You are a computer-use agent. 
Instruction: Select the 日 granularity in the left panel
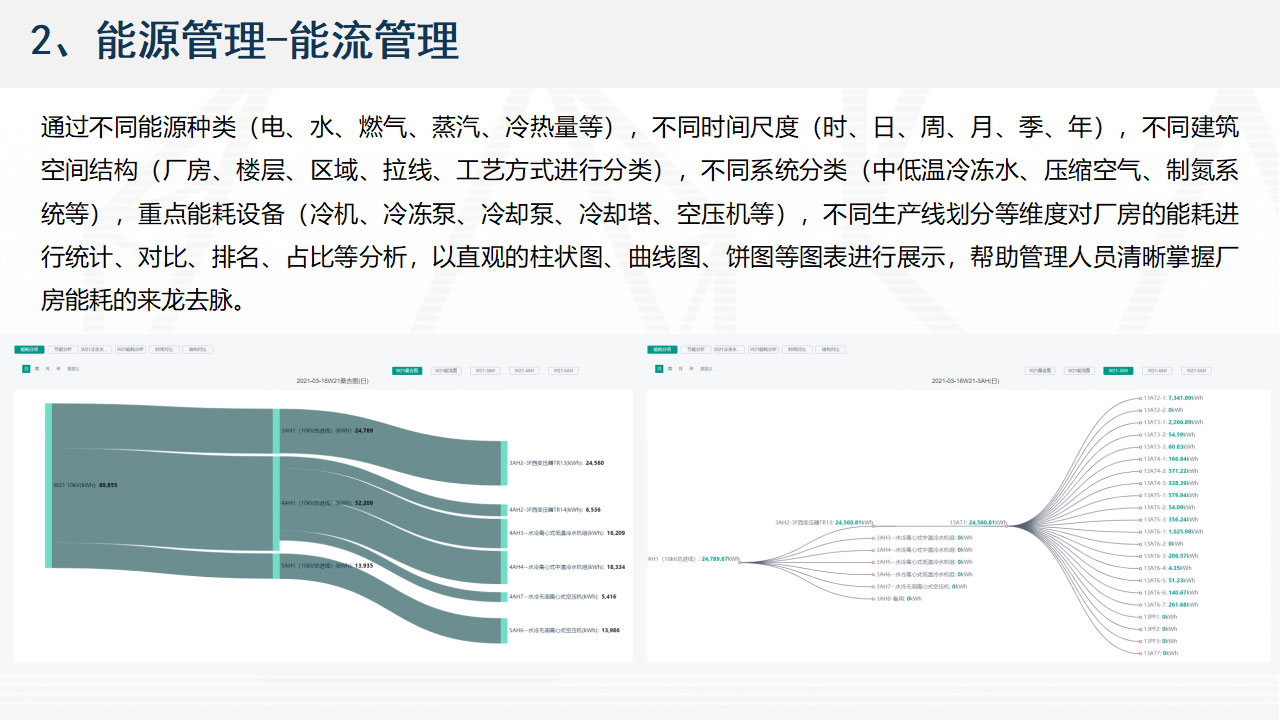point(26,369)
